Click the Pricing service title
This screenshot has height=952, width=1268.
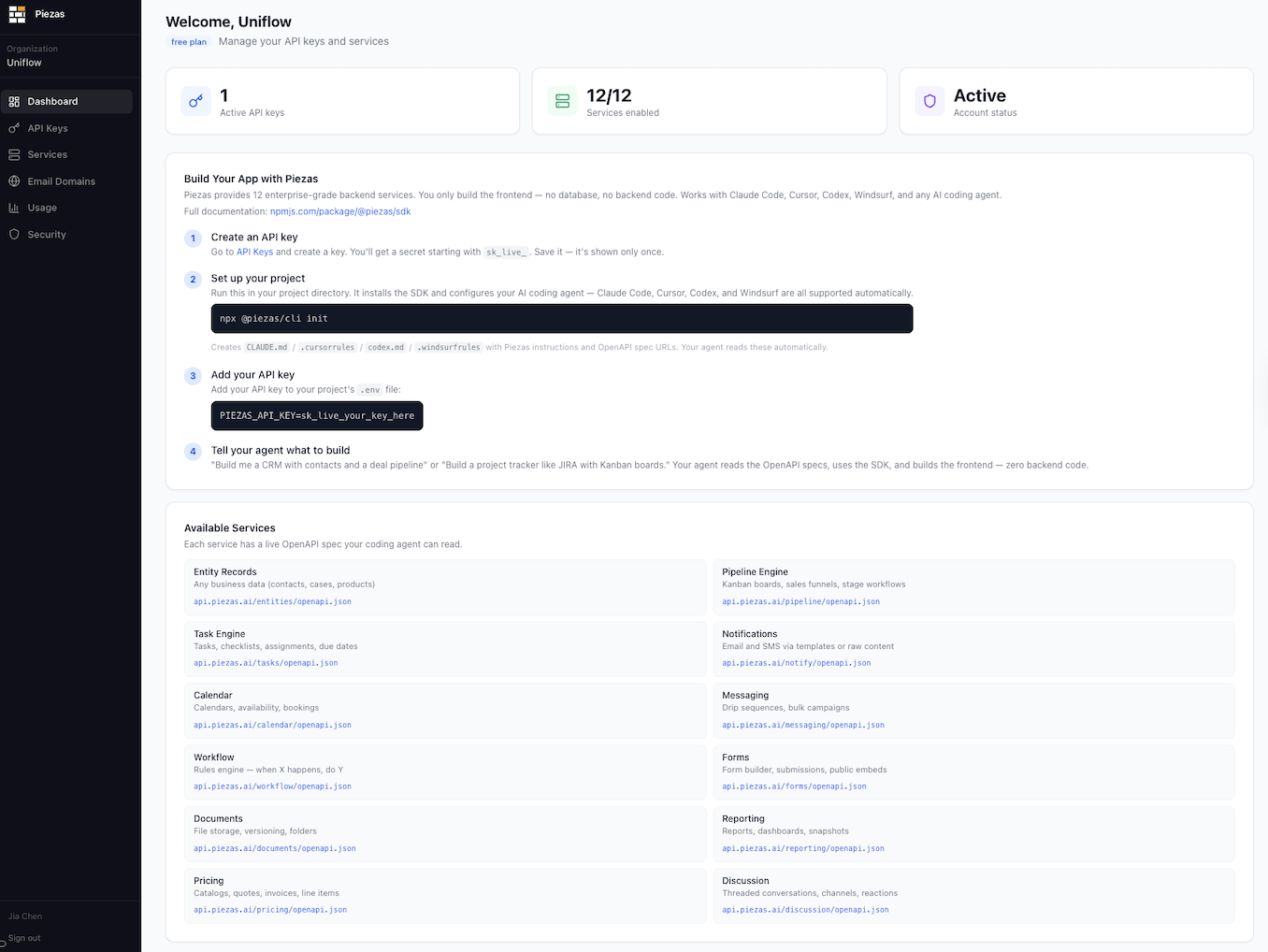[x=209, y=881]
